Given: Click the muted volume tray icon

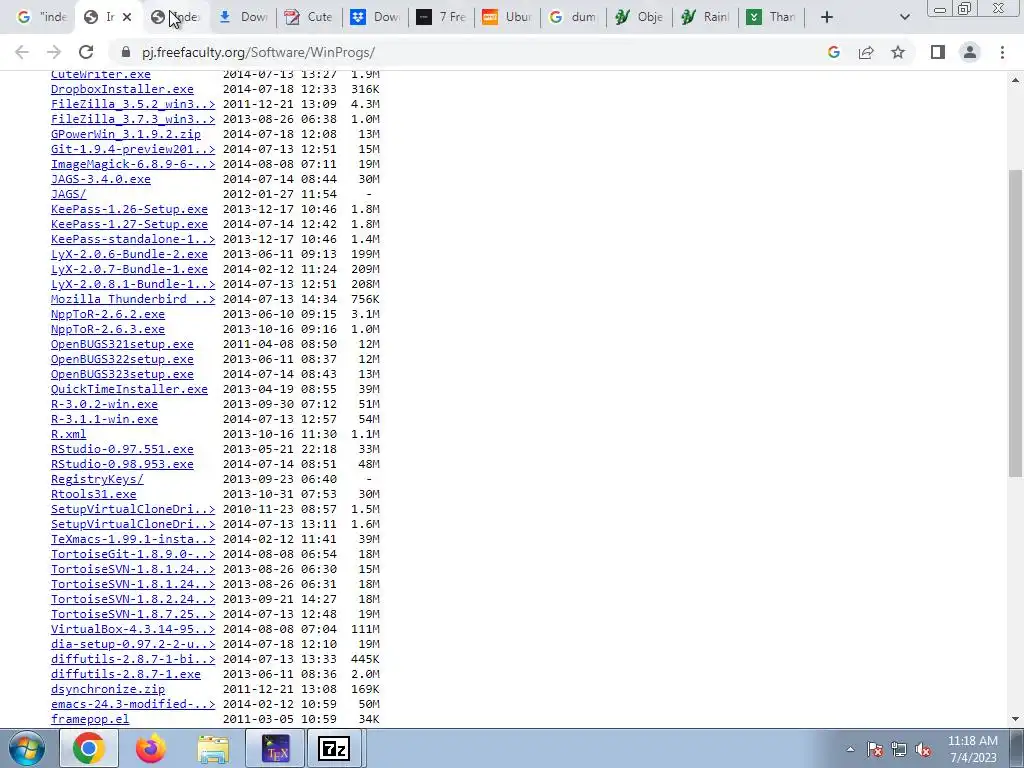Looking at the screenshot, I should (923, 749).
